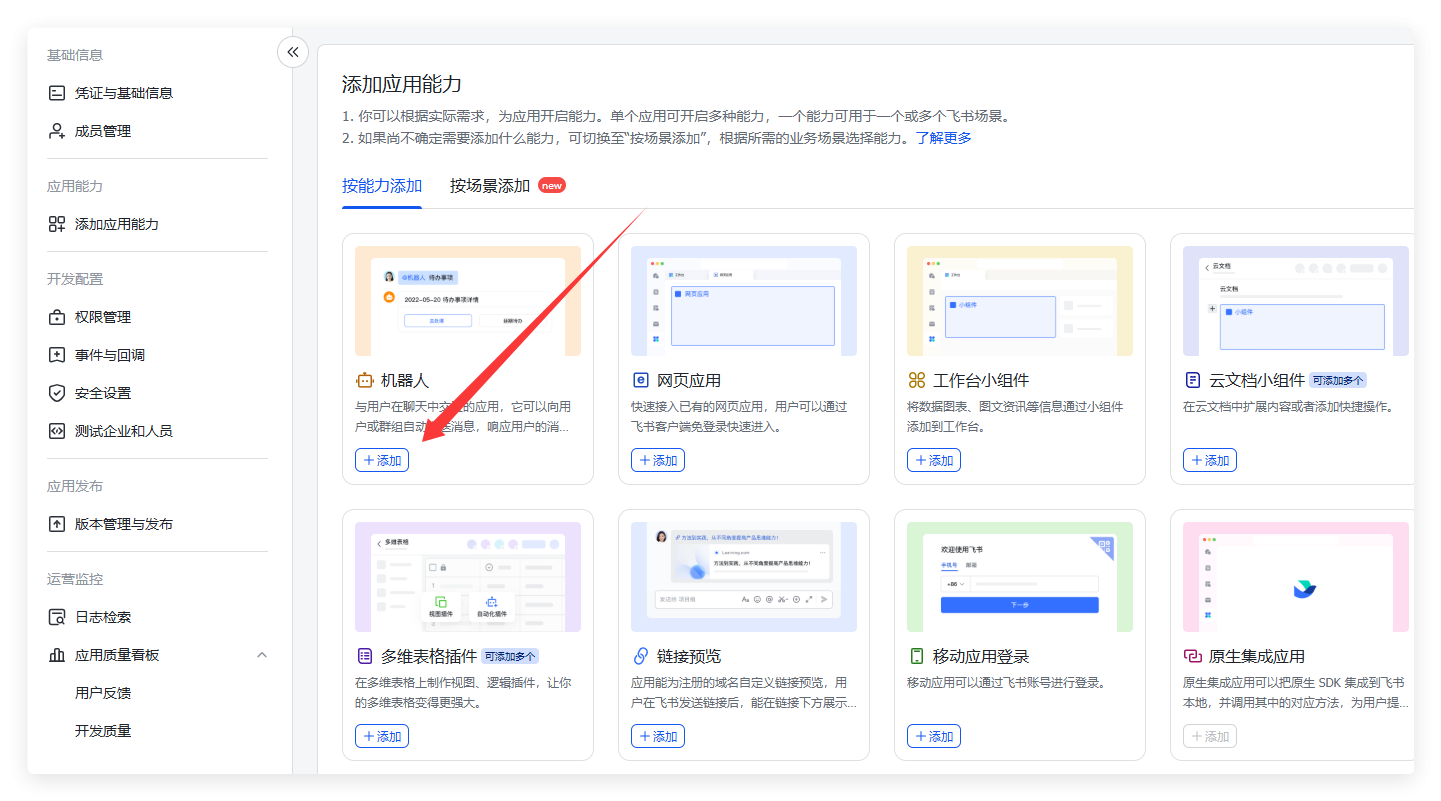Open the 了解更多 link

[x=943, y=138]
